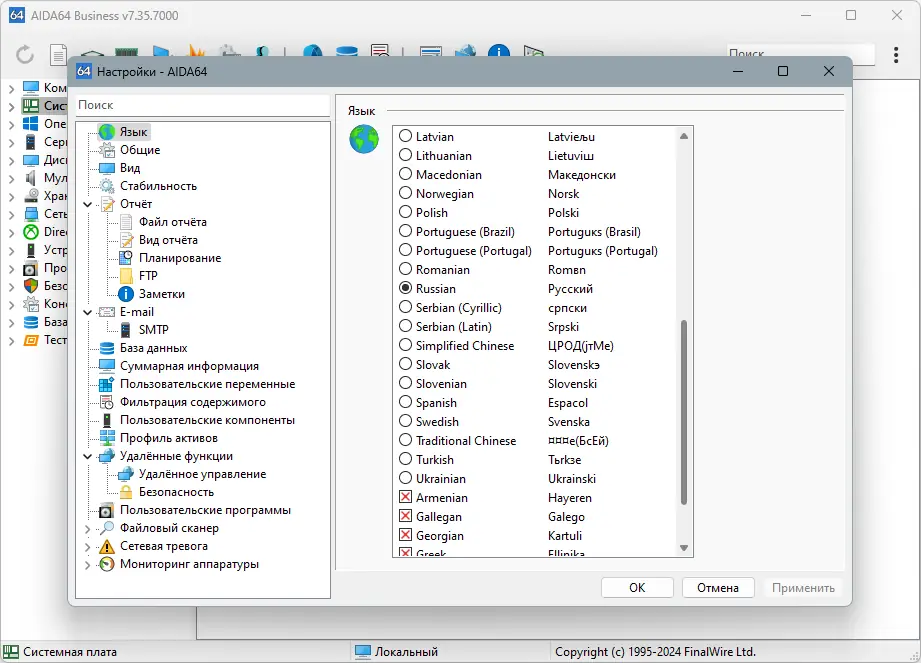
Task: Click the Безопасность lock icon
Action: tap(126, 492)
